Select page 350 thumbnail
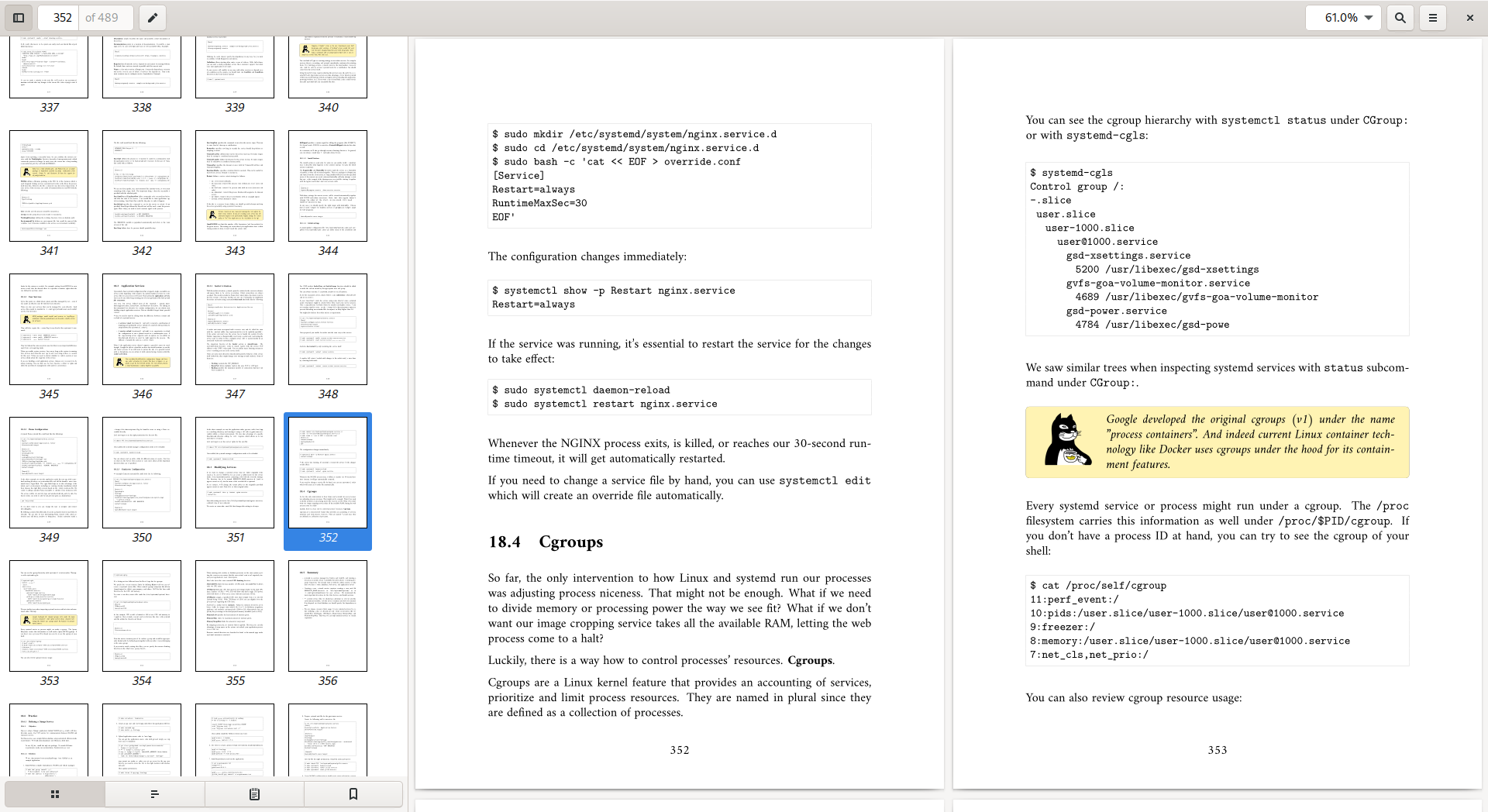This screenshot has width=1488, height=812. (x=142, y=473)
